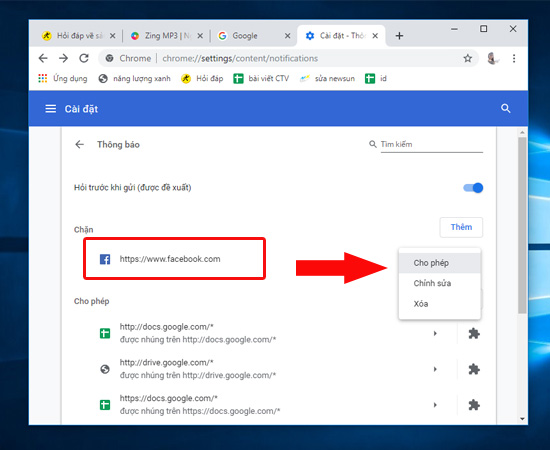Image resolution: width=550 pixels, height=450 pixels.
Task: Reload the page with the refresh icon
Action: coord(84,58)
